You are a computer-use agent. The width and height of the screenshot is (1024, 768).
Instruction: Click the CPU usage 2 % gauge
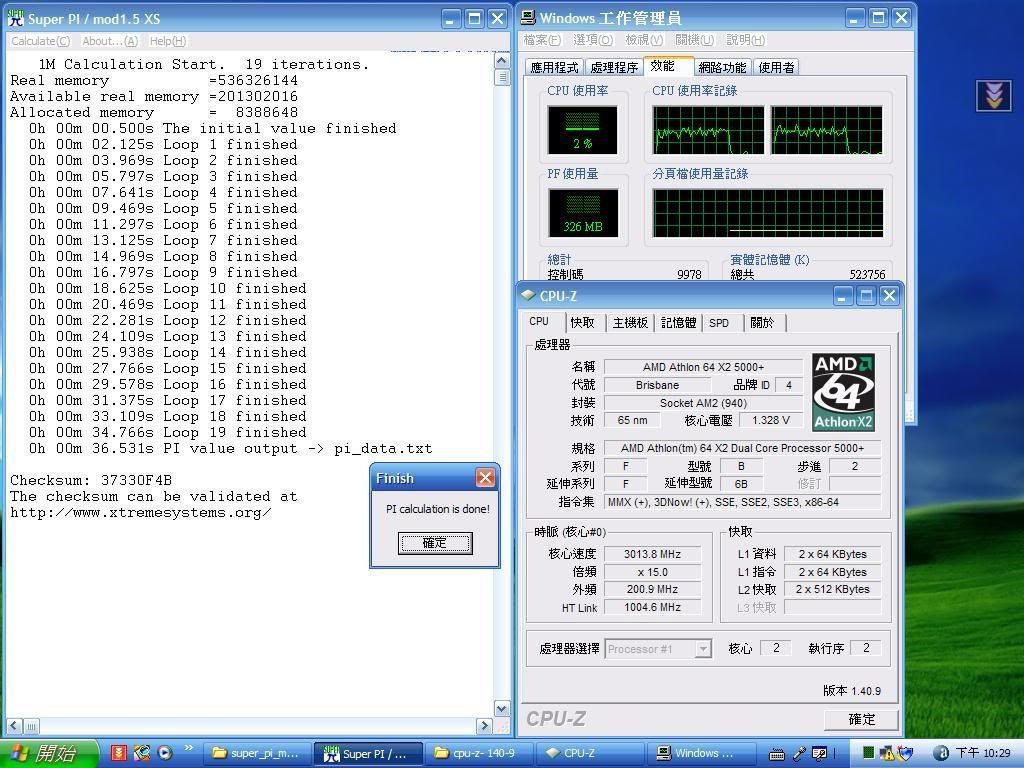click(583, 131)
